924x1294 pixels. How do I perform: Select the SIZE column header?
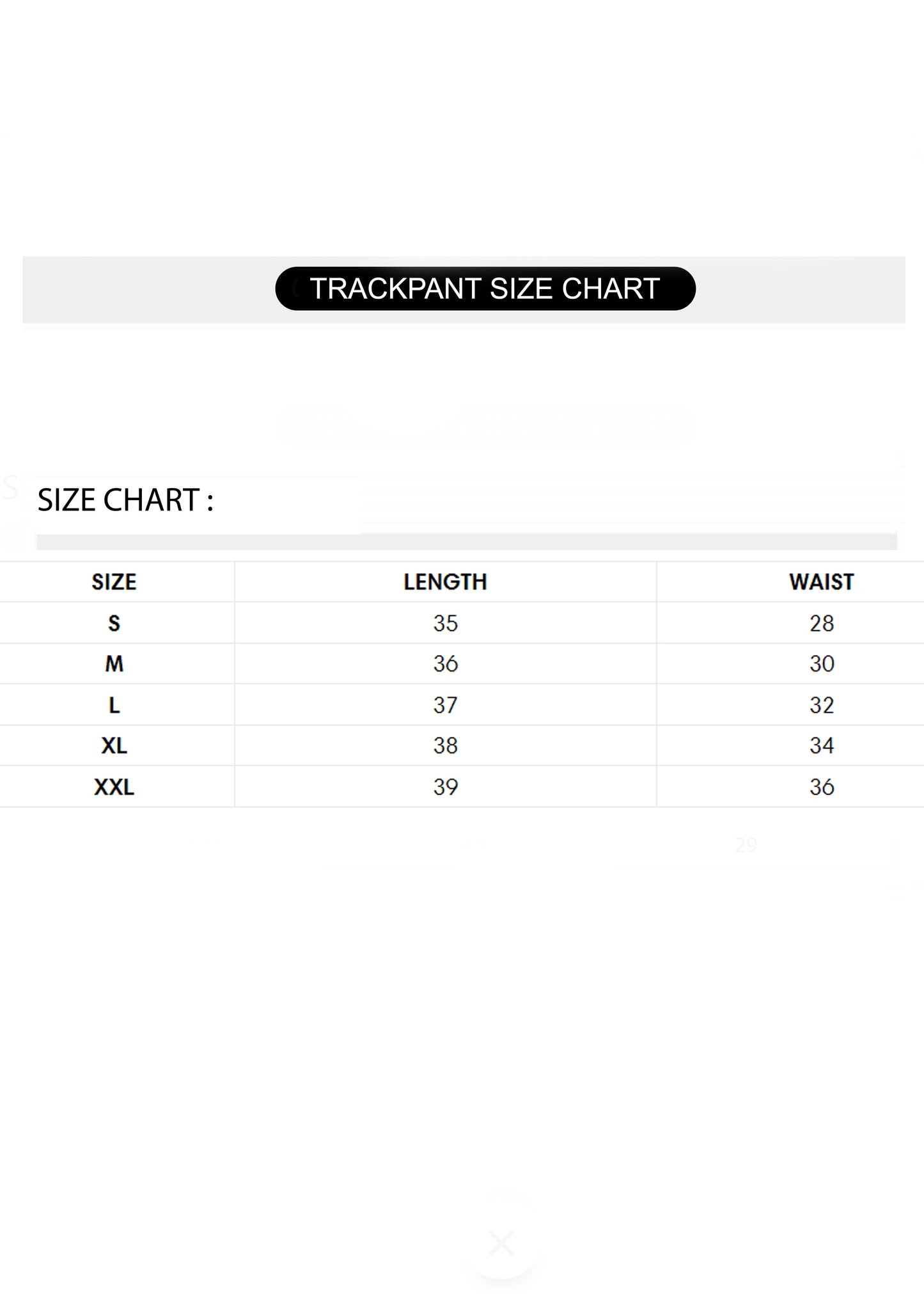click(x=114, y=582)
